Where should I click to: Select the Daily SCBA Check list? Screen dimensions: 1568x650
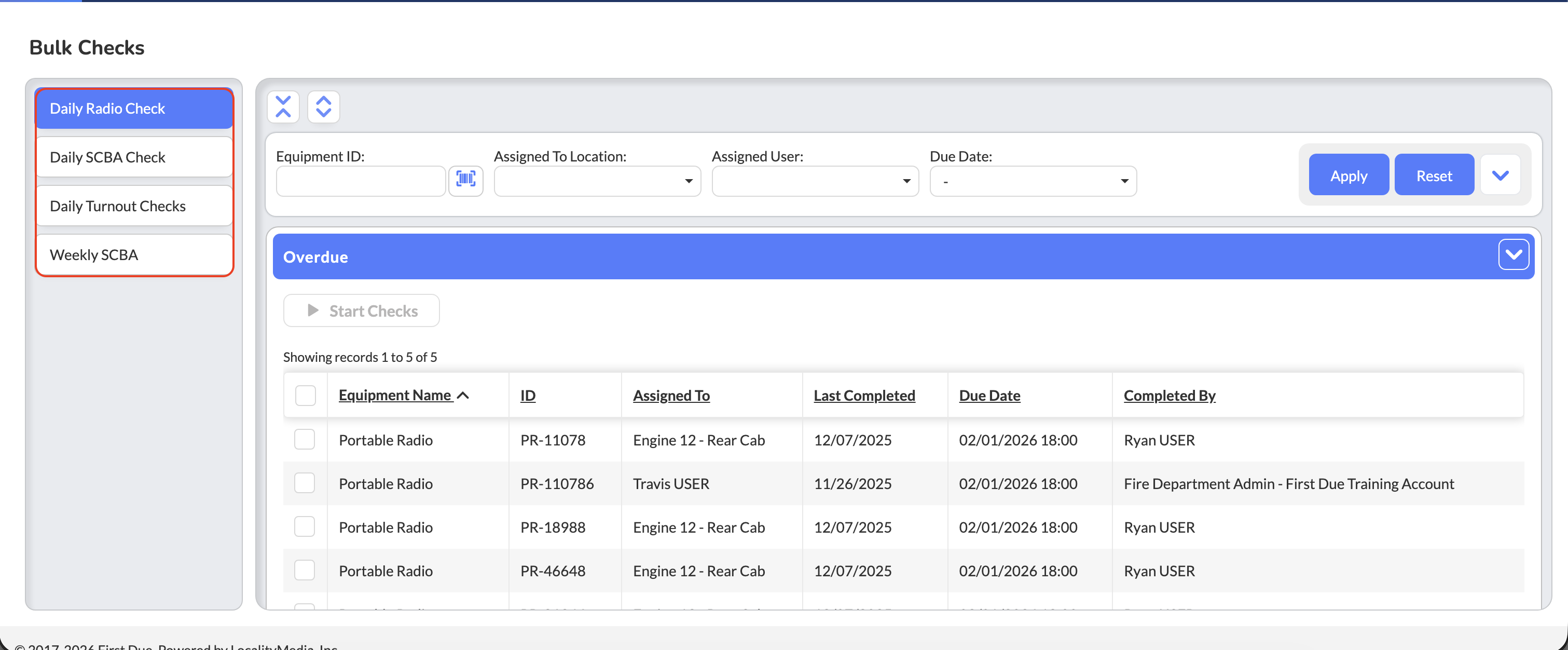point(134,157)
